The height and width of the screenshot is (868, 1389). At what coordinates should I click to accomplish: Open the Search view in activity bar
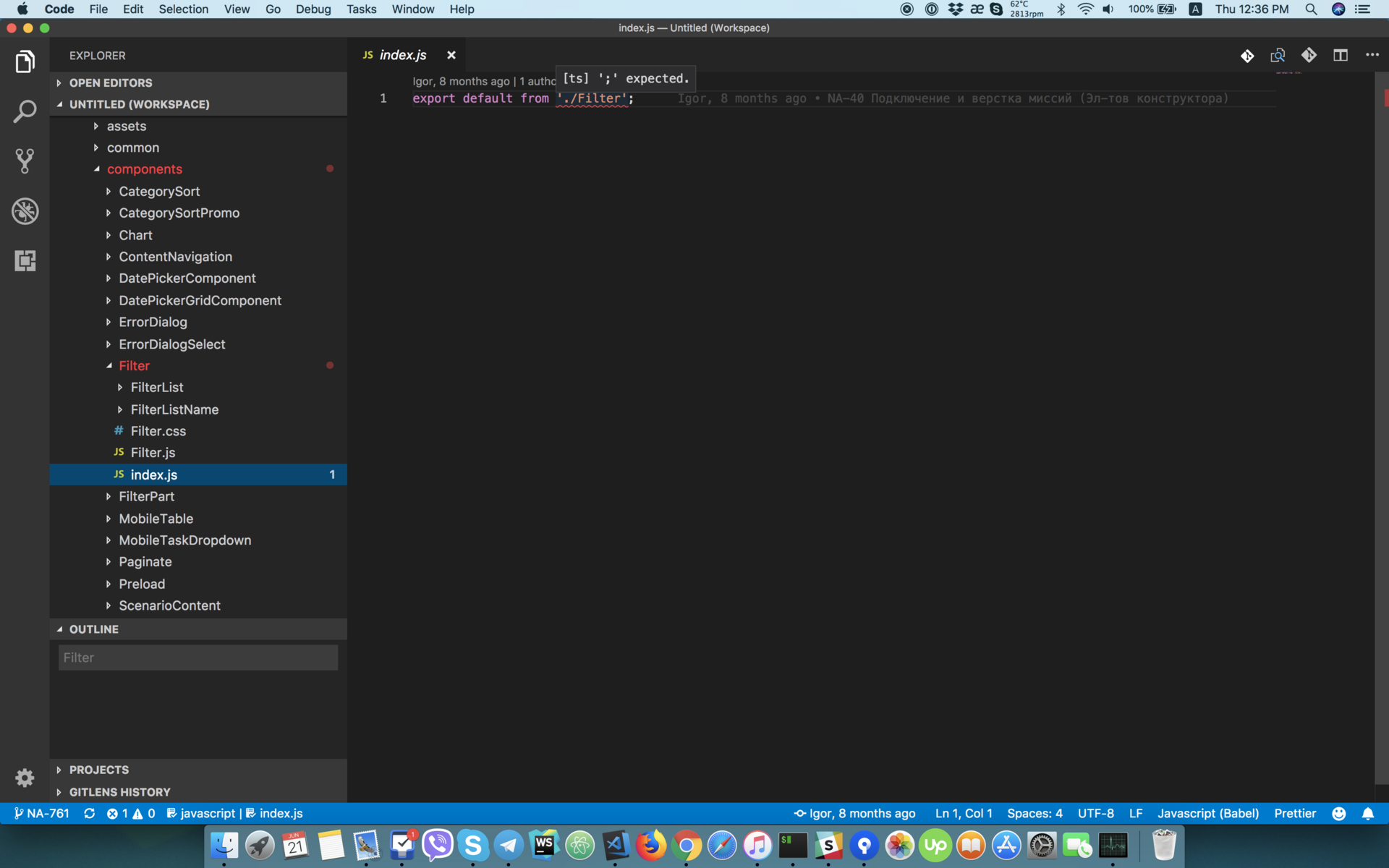click(x=25, y=111)
